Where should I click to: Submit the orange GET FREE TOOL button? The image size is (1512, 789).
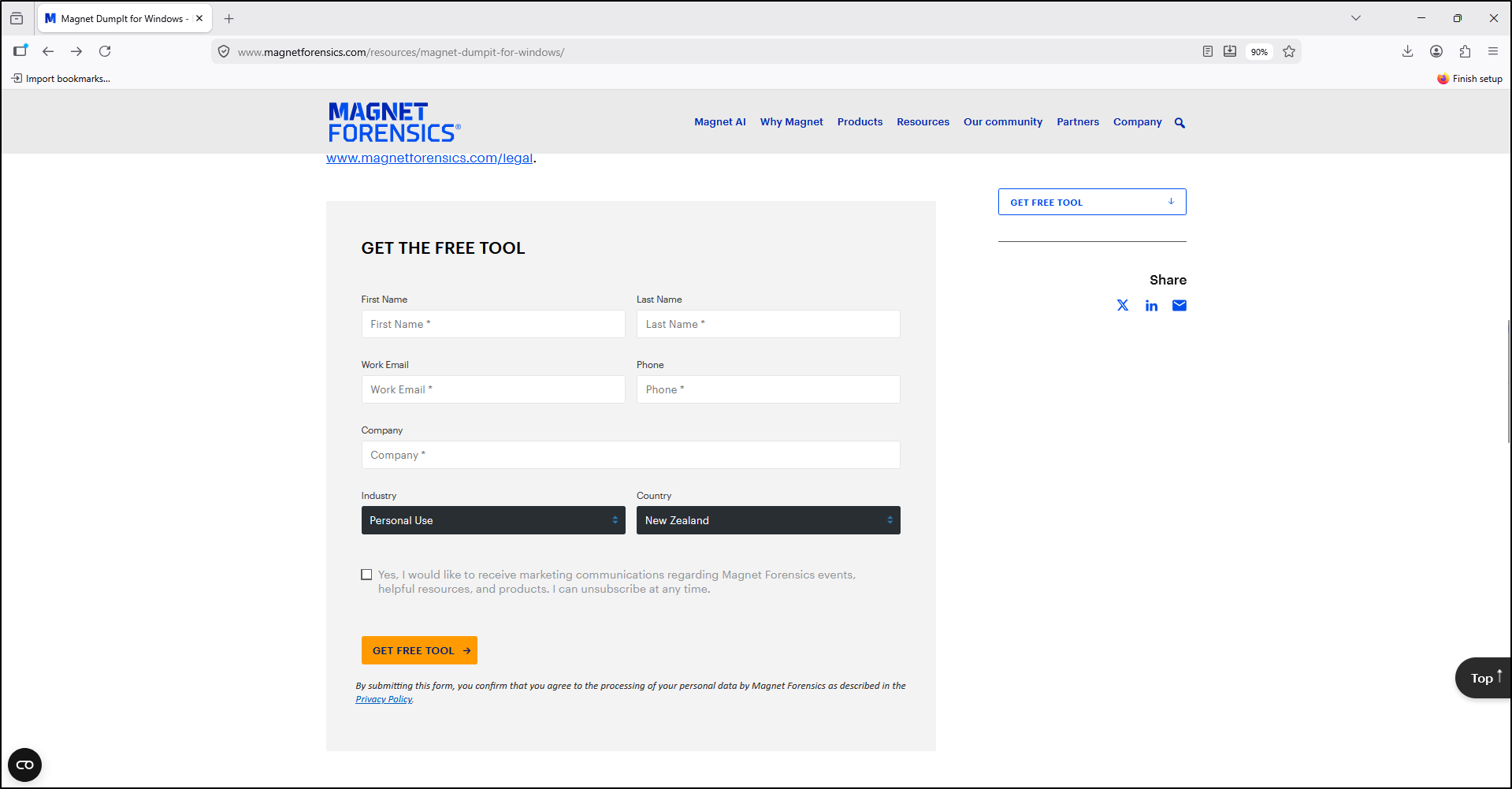(419, 650)
